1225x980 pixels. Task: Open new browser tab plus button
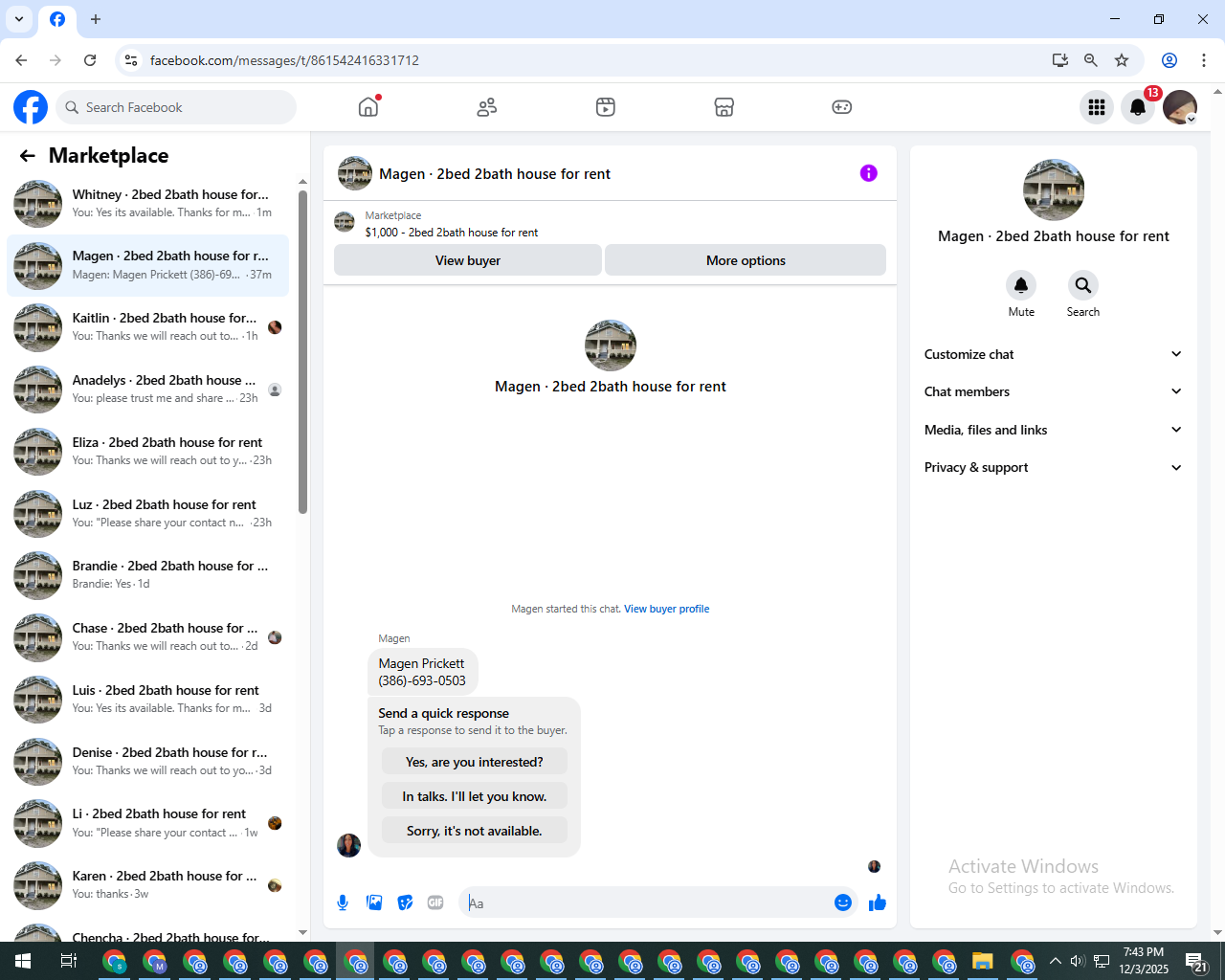click(x=96, y=19)
